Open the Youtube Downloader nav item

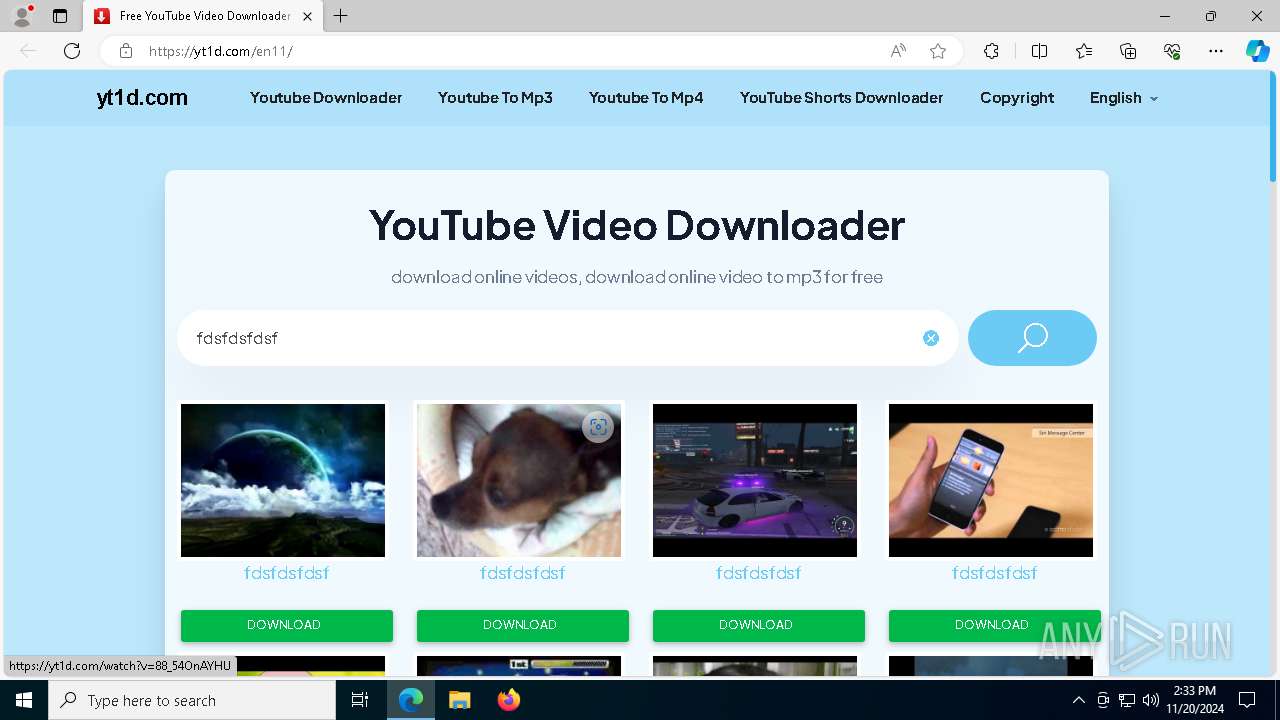326,98
